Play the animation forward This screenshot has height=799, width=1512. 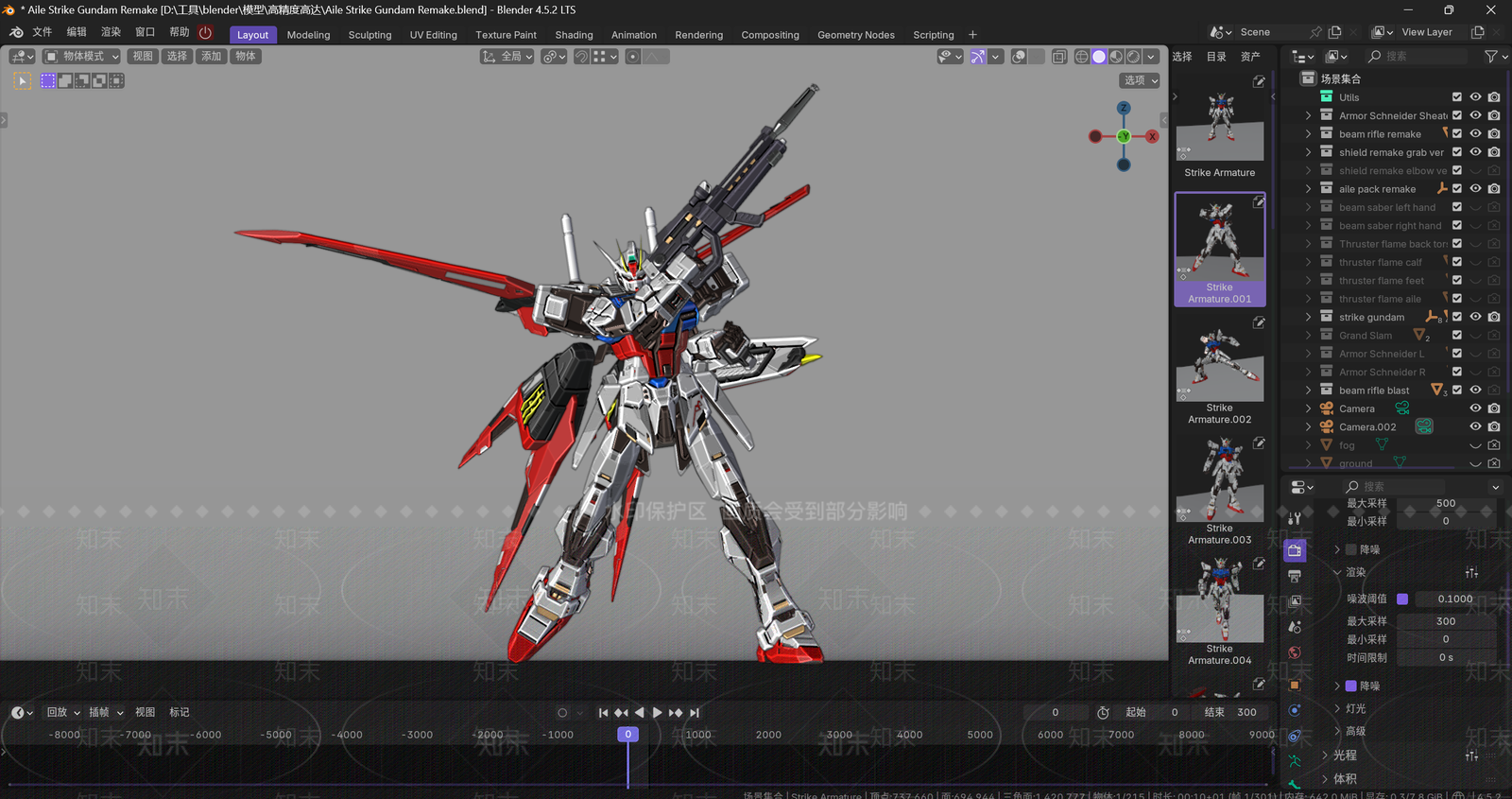point(657,713)
